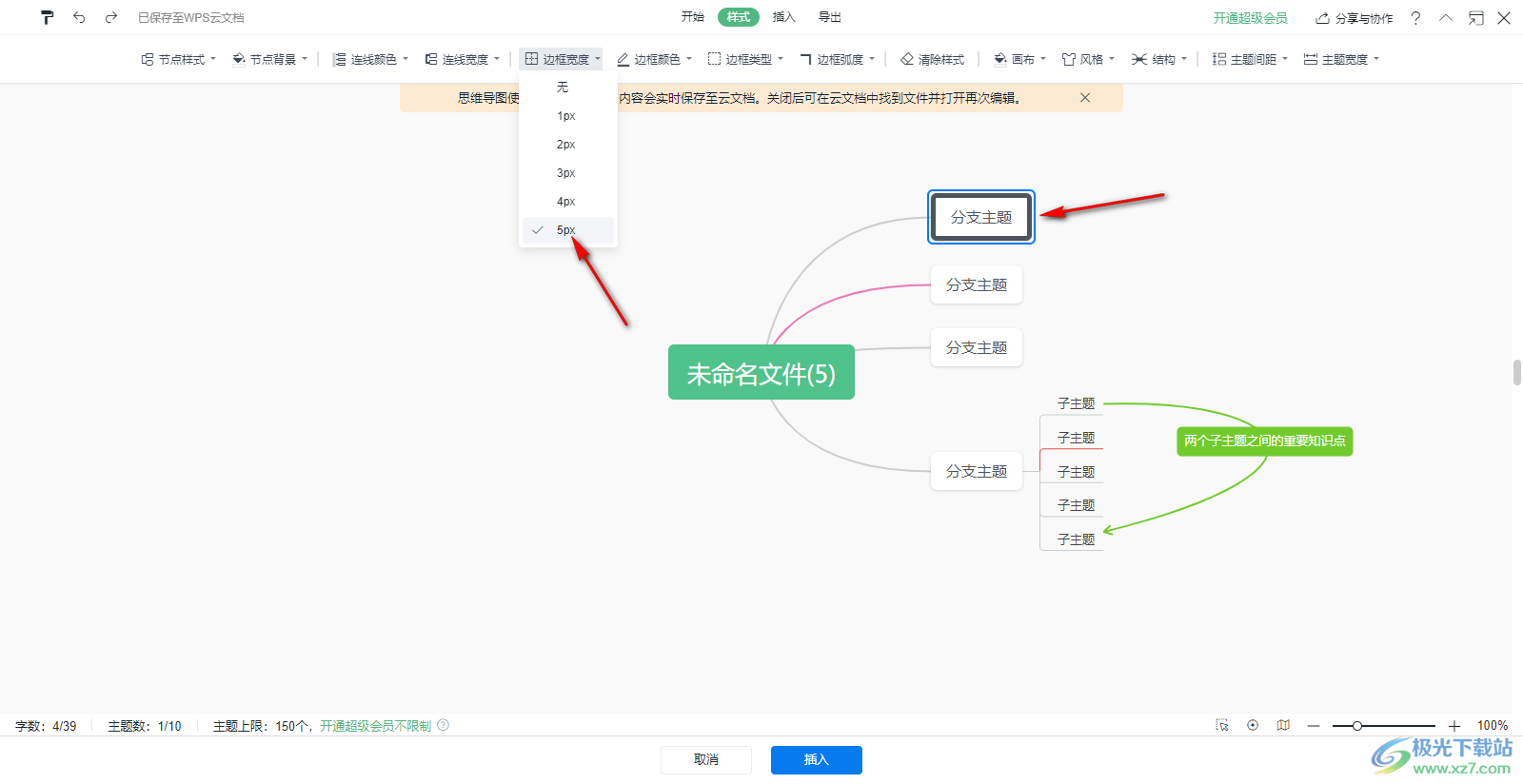Click the 取消 button

click(x=706, y=759)
